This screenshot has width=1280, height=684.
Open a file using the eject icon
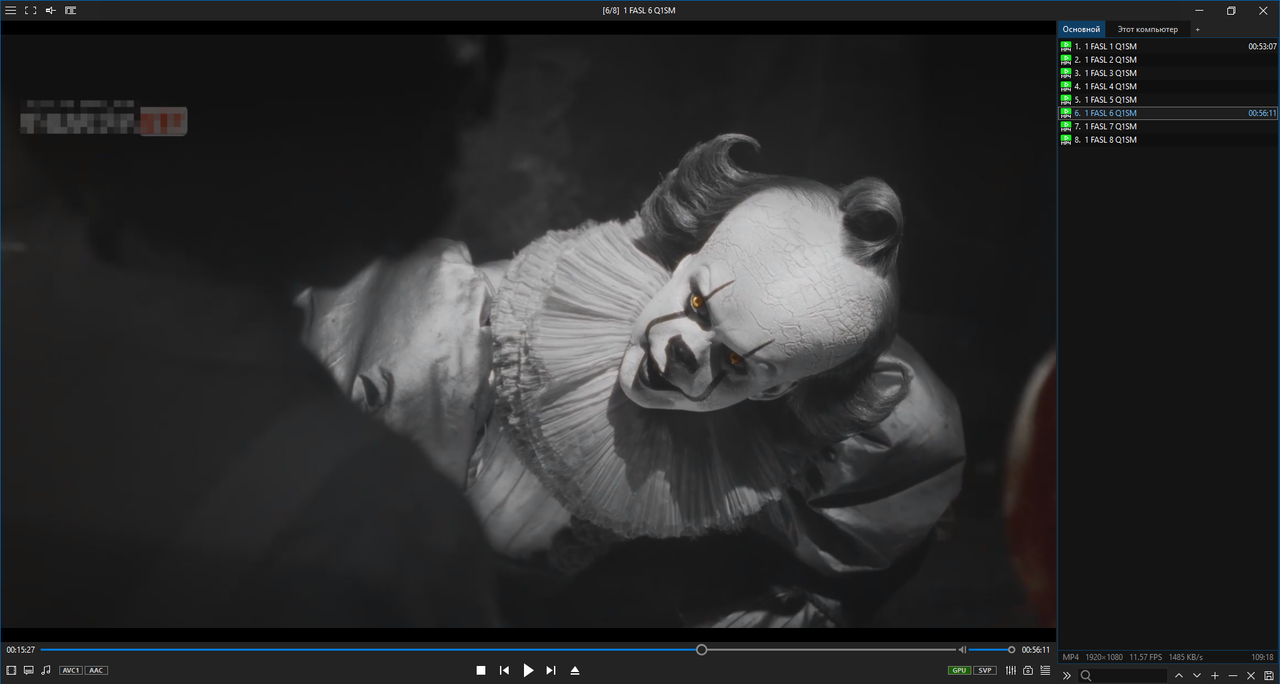pos(575,670)
